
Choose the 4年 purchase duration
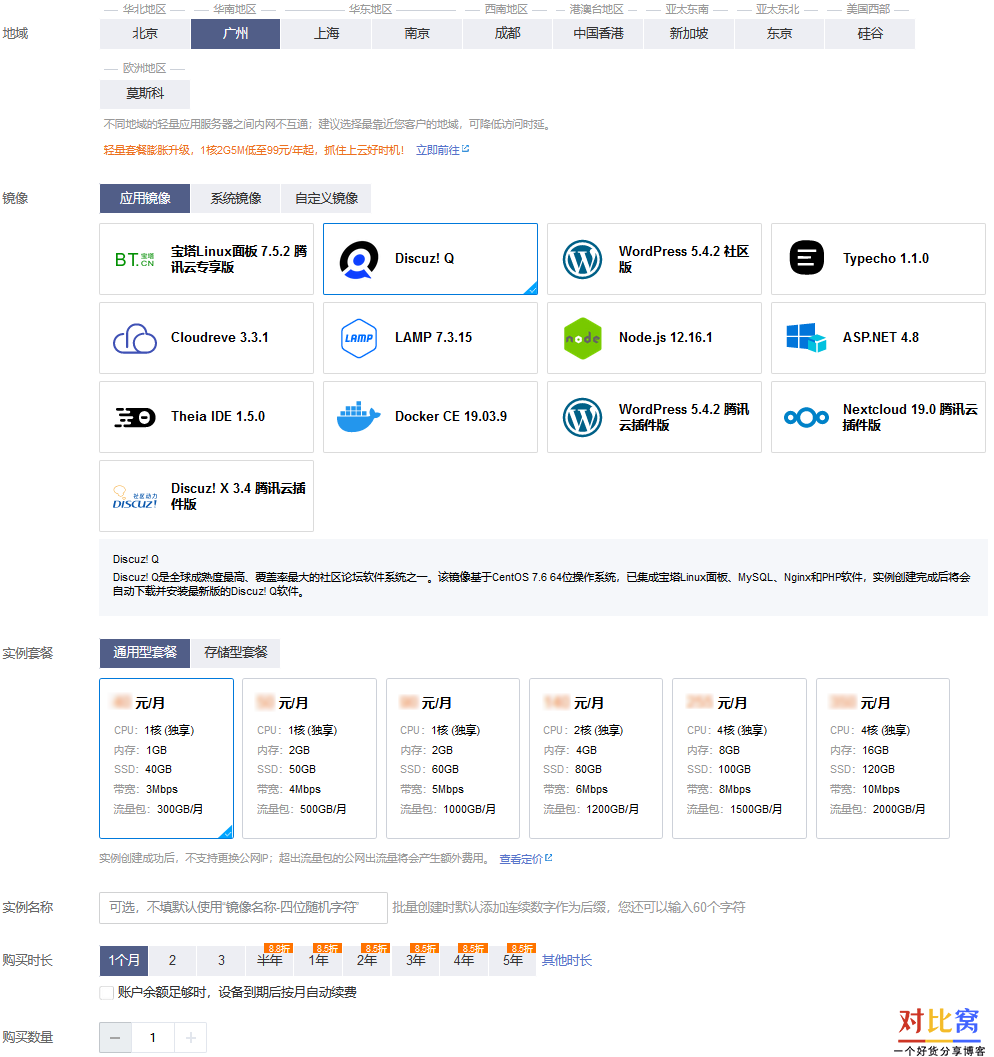464,960
